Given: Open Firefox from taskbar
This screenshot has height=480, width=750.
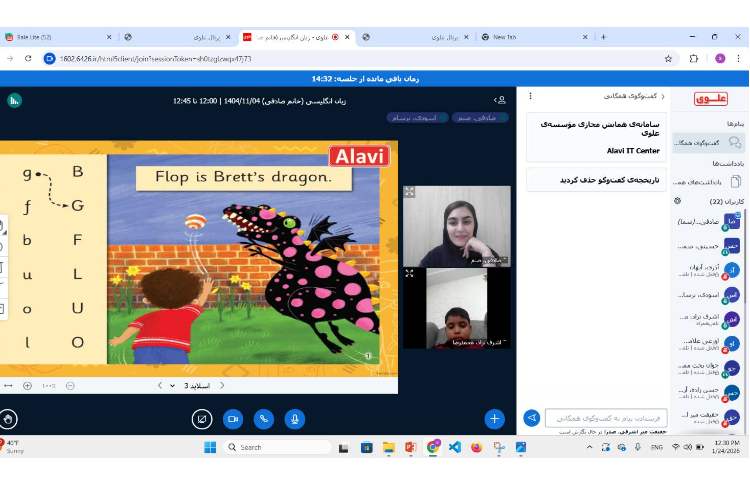Looking at the screenshot, I should 476,447.
